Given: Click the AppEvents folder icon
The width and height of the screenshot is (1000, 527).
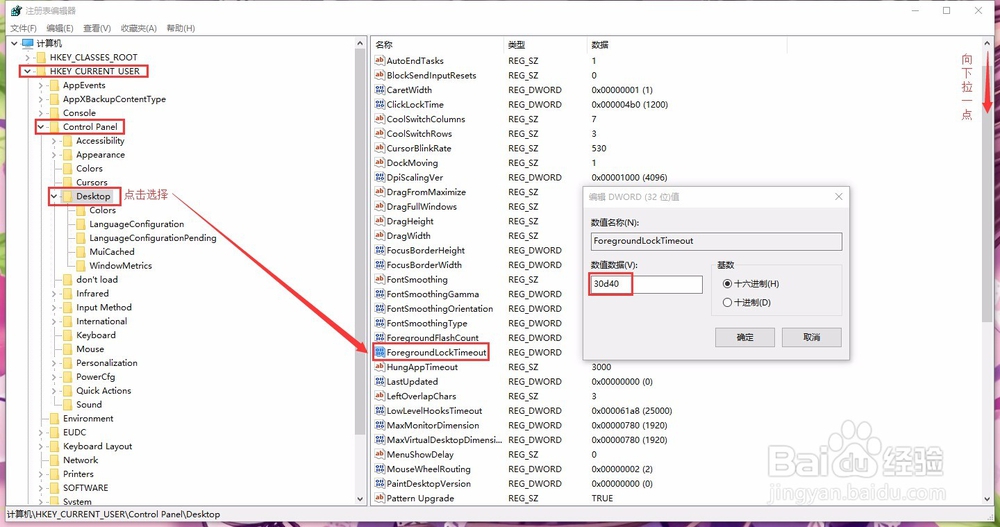Looking at the screenshot, I should (x=54, y=85).
